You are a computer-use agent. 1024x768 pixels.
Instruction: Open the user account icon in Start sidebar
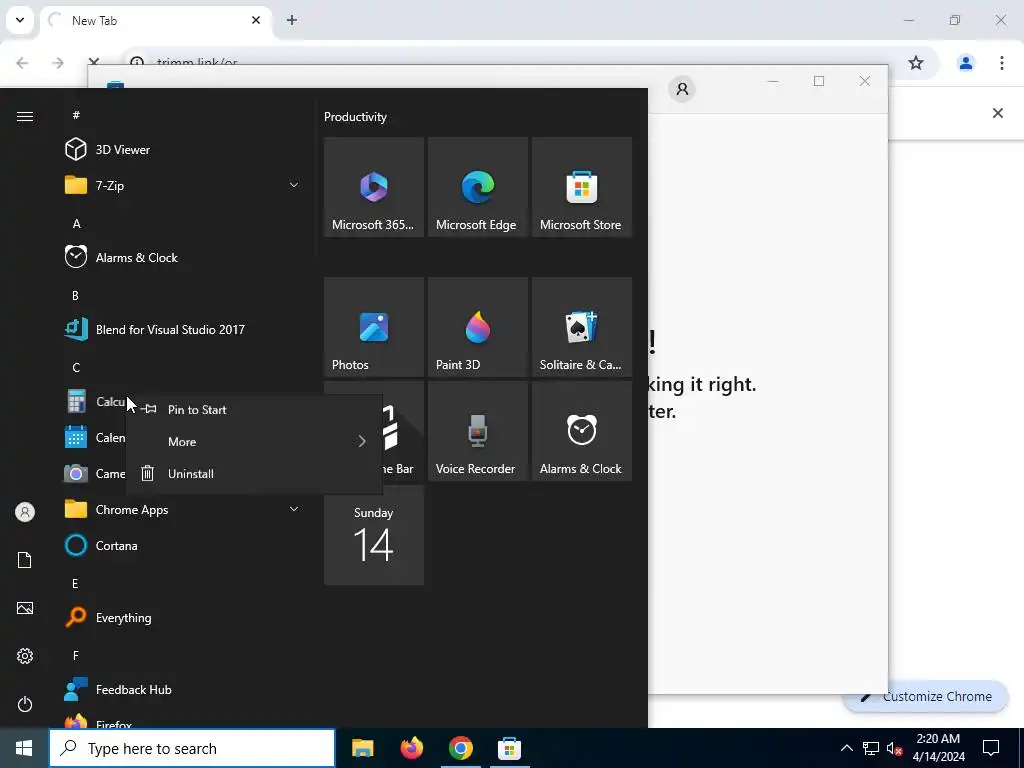tap(25, 512)
